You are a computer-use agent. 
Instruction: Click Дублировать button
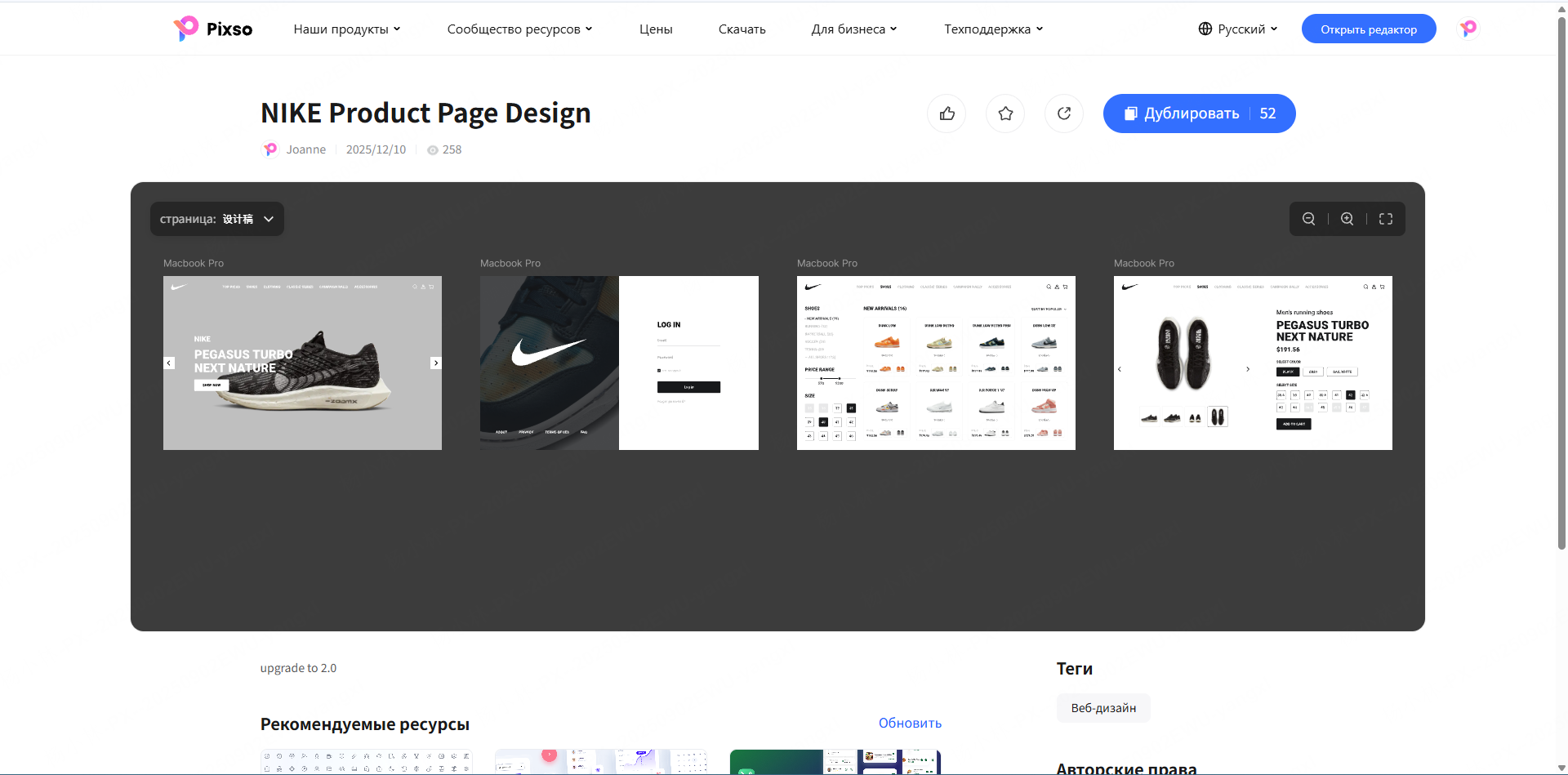pos(1199,114)
